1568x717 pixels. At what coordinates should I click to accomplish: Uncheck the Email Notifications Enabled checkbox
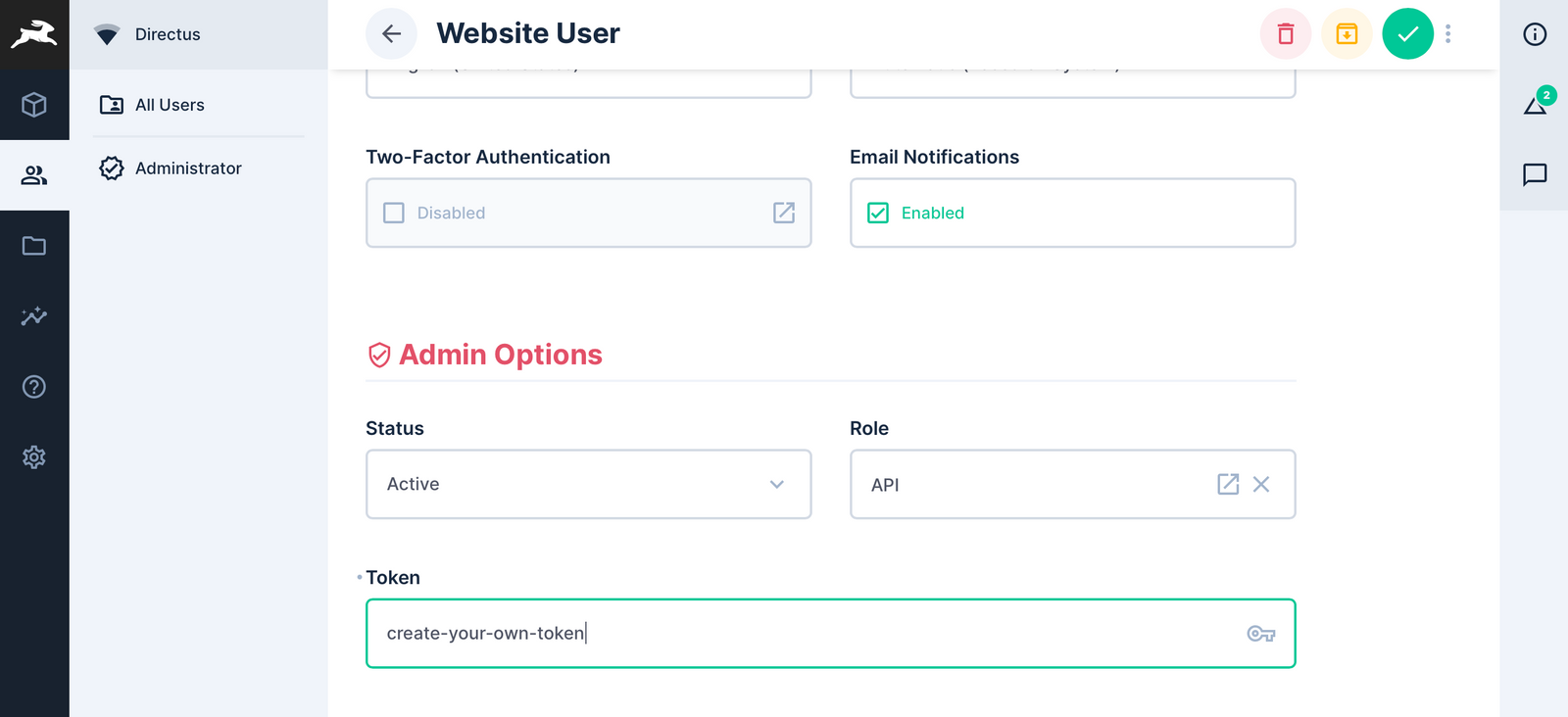(x=878, y=213)
